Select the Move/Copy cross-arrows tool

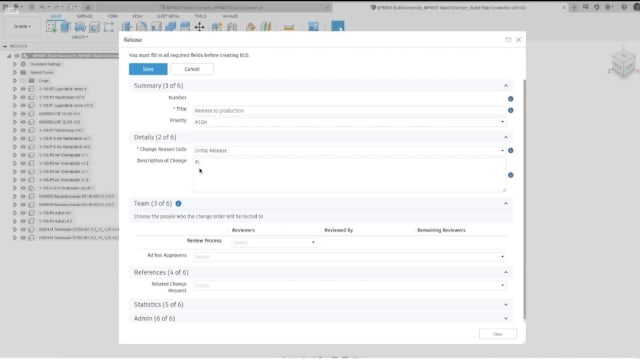(x=200, y=27)
